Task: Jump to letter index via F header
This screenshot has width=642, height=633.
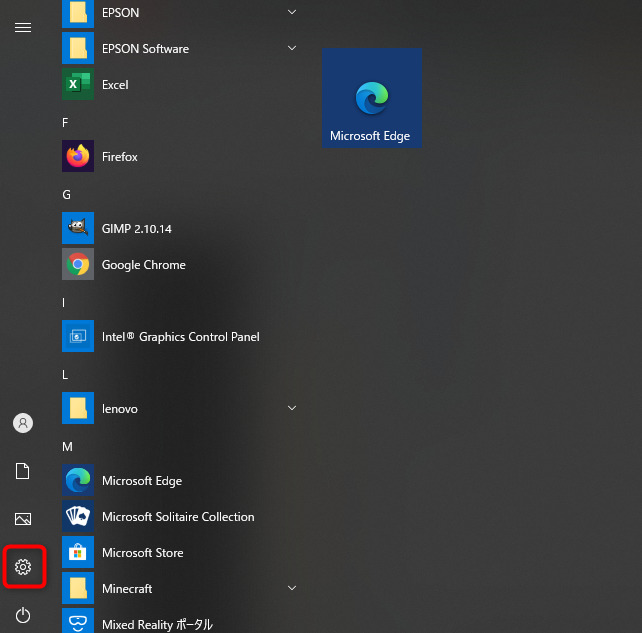Action: (65, 123)
